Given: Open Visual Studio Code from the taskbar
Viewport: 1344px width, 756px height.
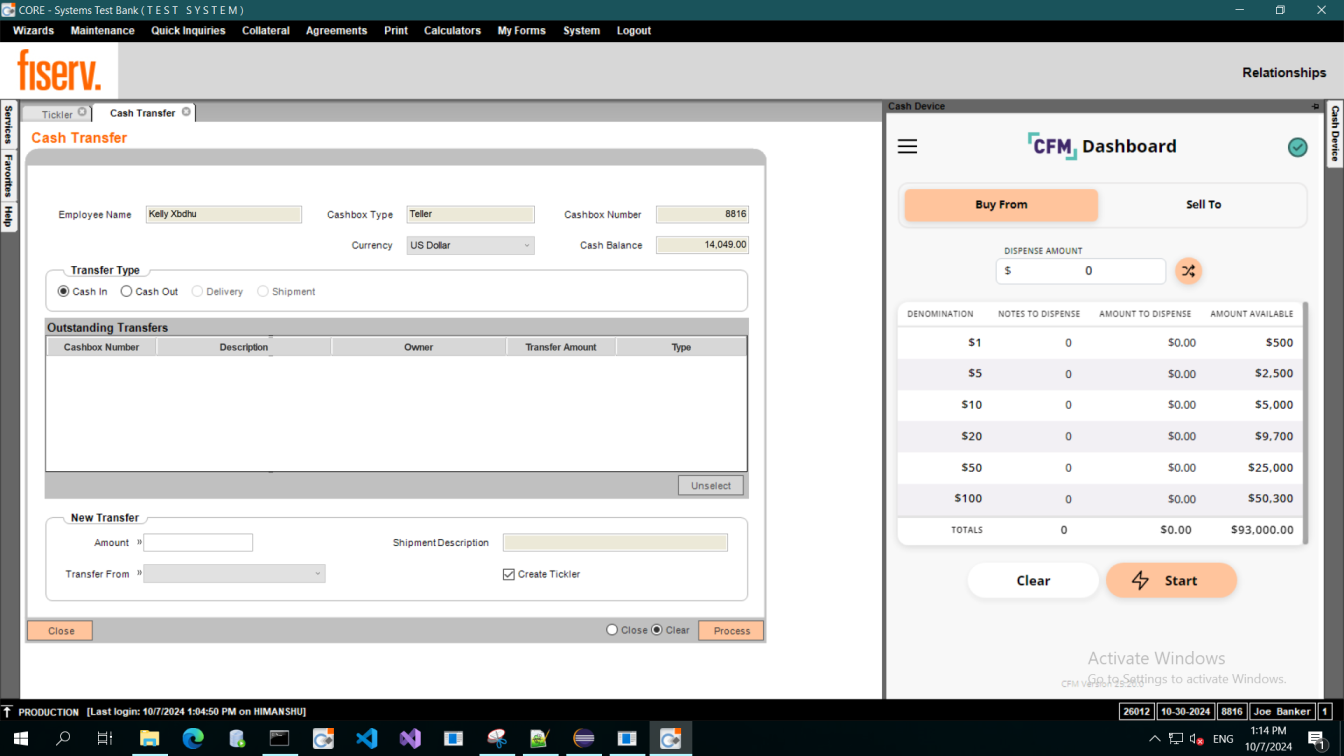Looking at the screenshot, I should [366, 739].
